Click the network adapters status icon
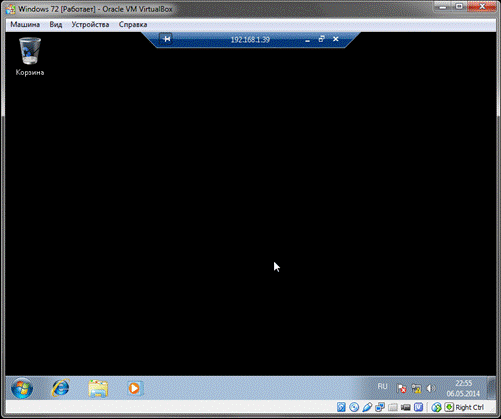Image resolution: width=501 pixels, height=419 pixels. point(380,407)
